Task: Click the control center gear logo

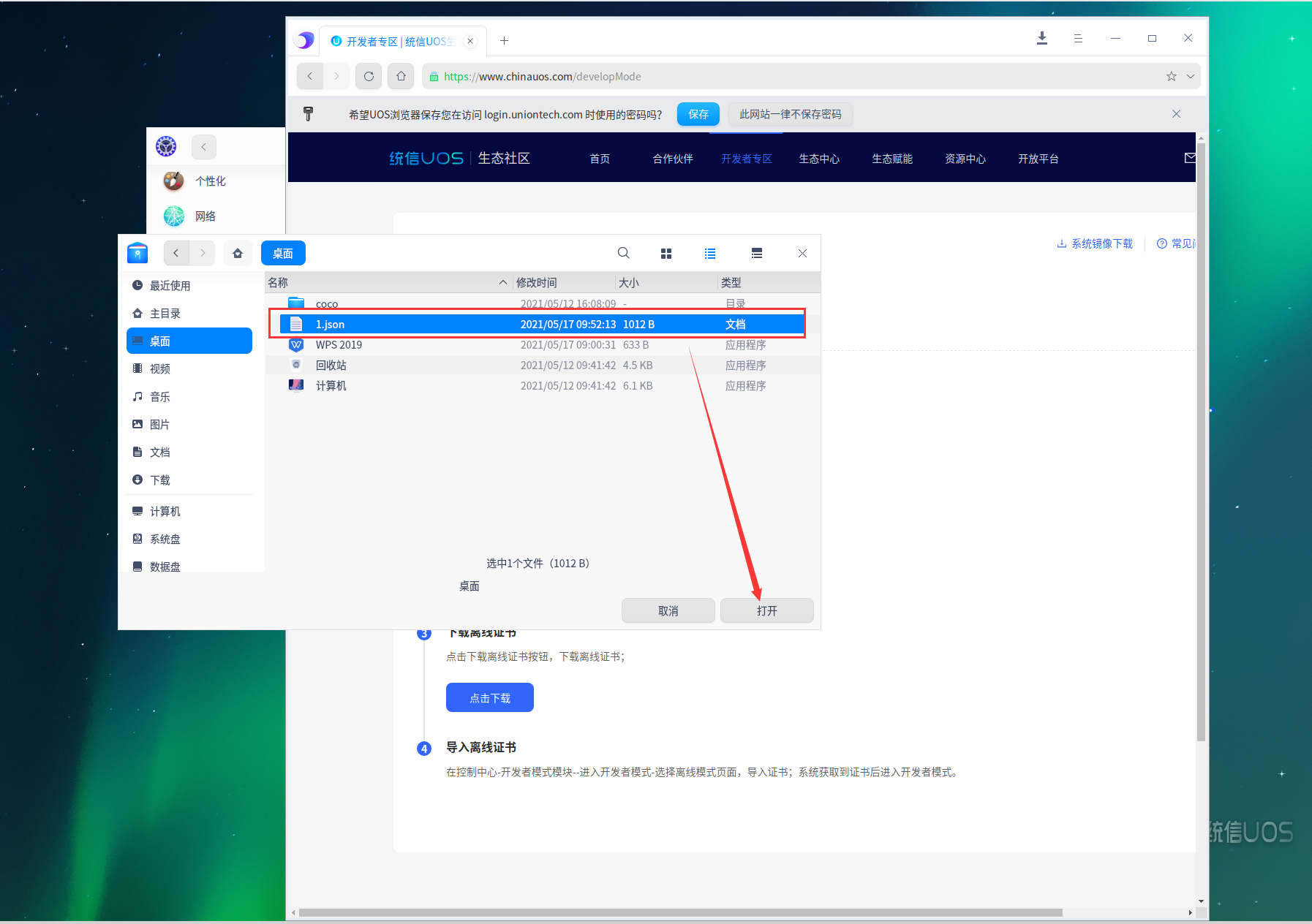Action: (x=167, y=146)
